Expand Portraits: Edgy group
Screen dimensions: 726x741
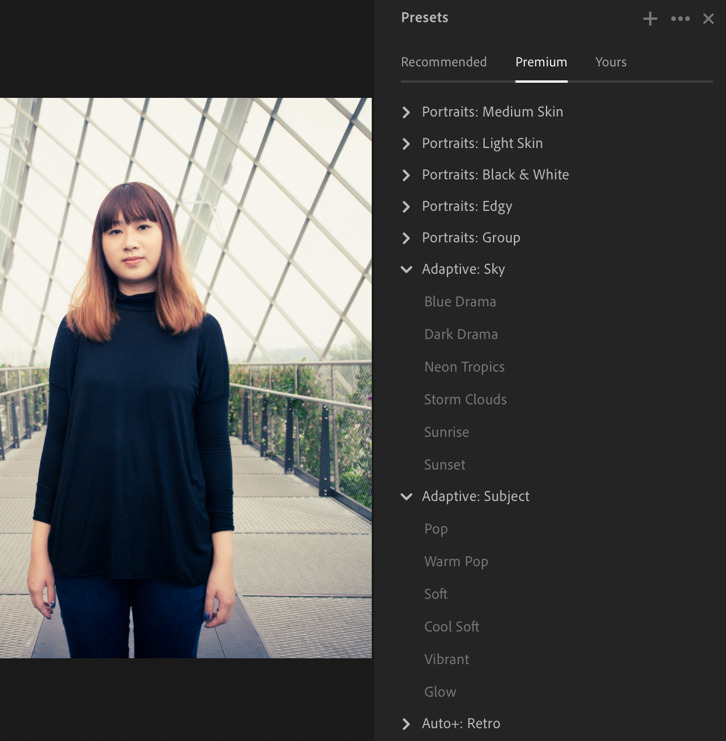pos(457,207)
